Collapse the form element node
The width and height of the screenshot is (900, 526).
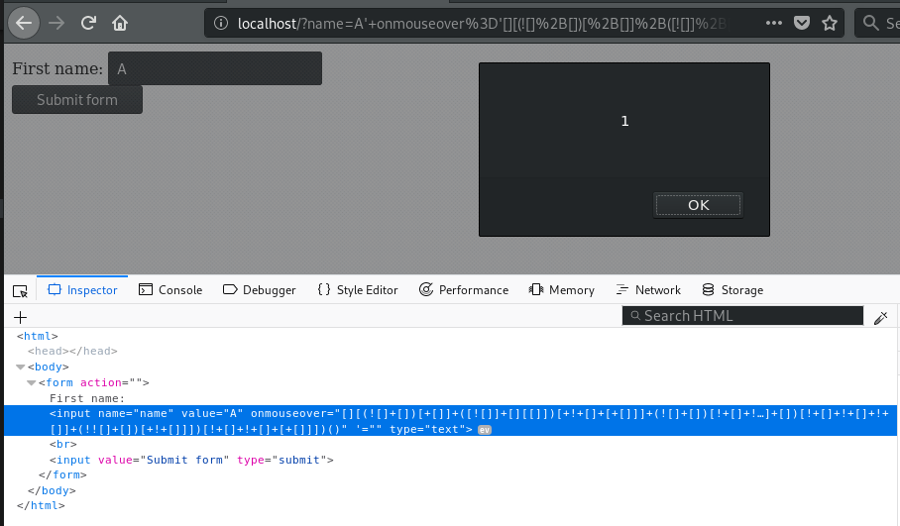[31, 383]
